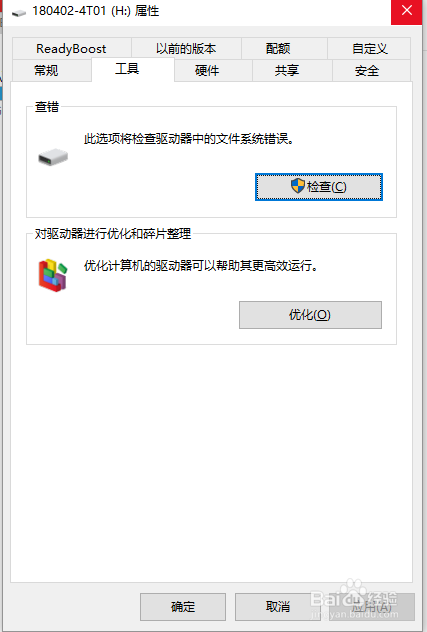The image size is (427, 632).
Task: Switch to the 常规 tab
Action: point(46,71)
